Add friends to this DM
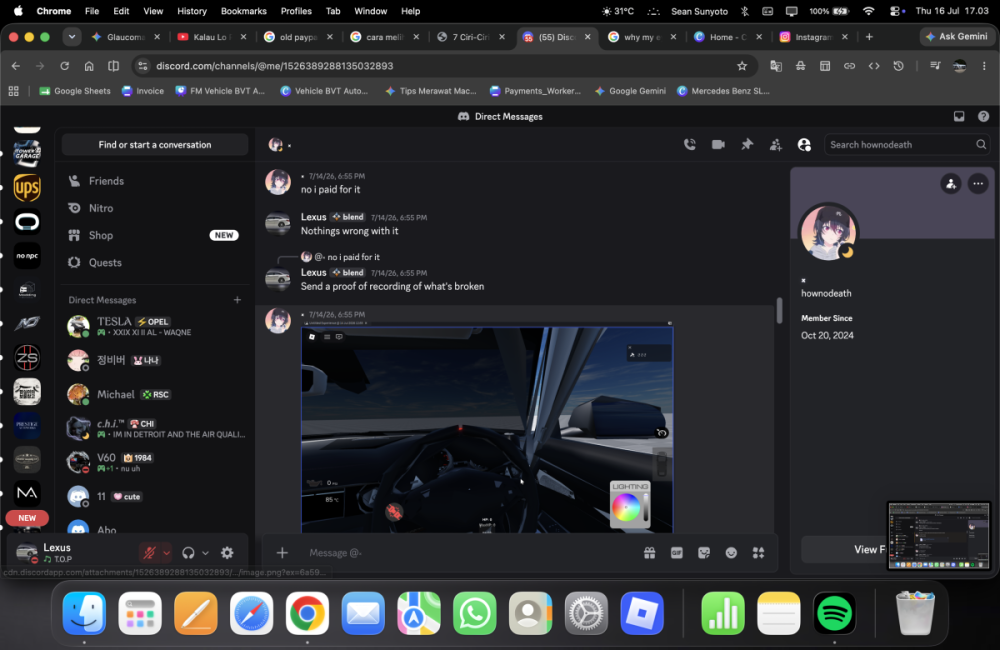Screen dimensions: 1000x650 click(776, 145)
